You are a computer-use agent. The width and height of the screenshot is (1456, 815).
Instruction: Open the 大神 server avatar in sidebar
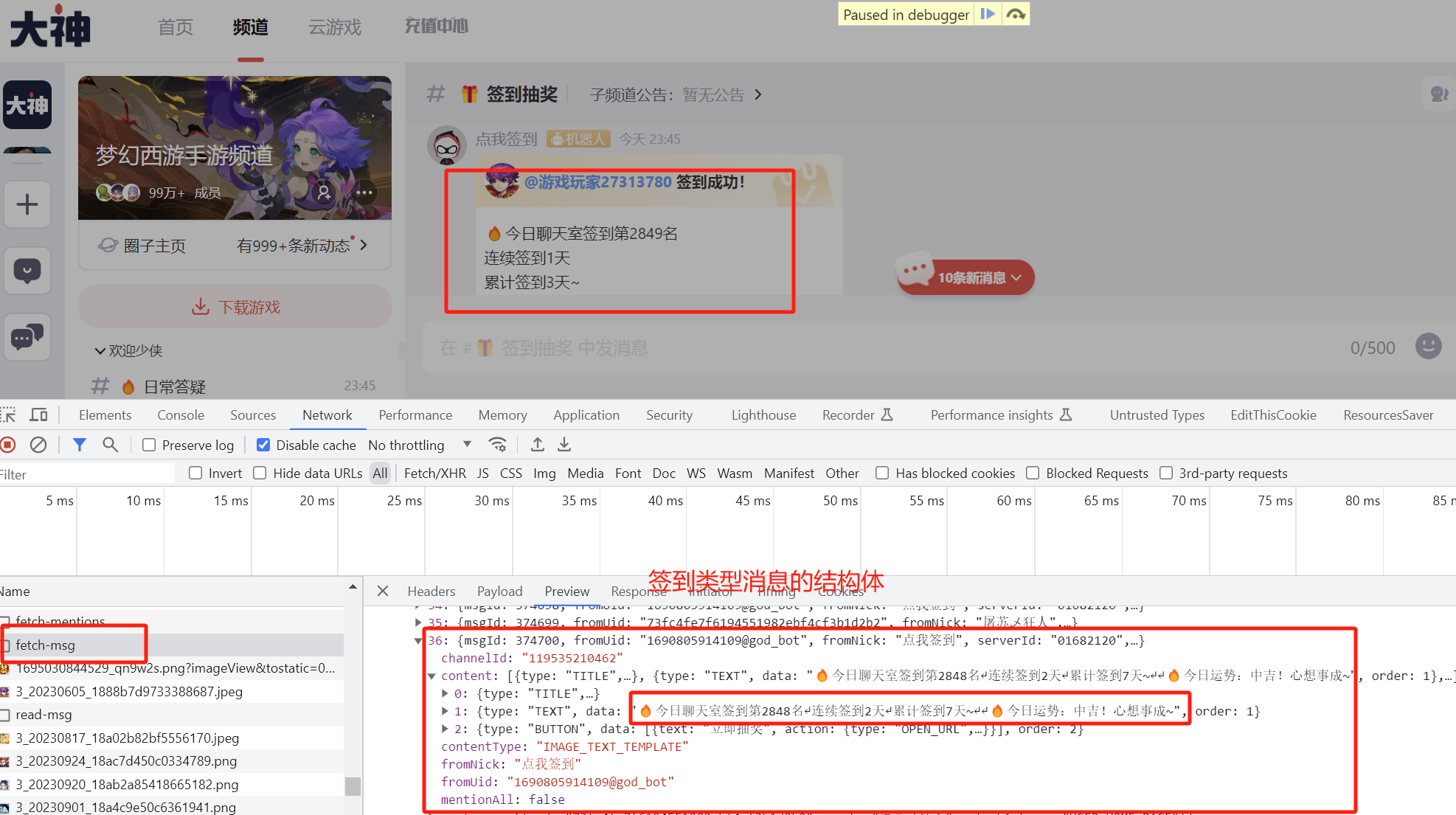(27, 105)
